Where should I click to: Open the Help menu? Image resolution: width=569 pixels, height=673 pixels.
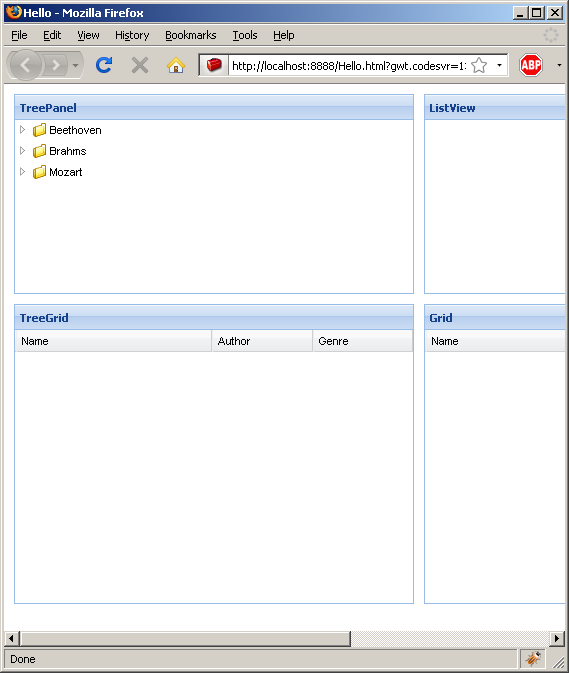tap(284, 35)
